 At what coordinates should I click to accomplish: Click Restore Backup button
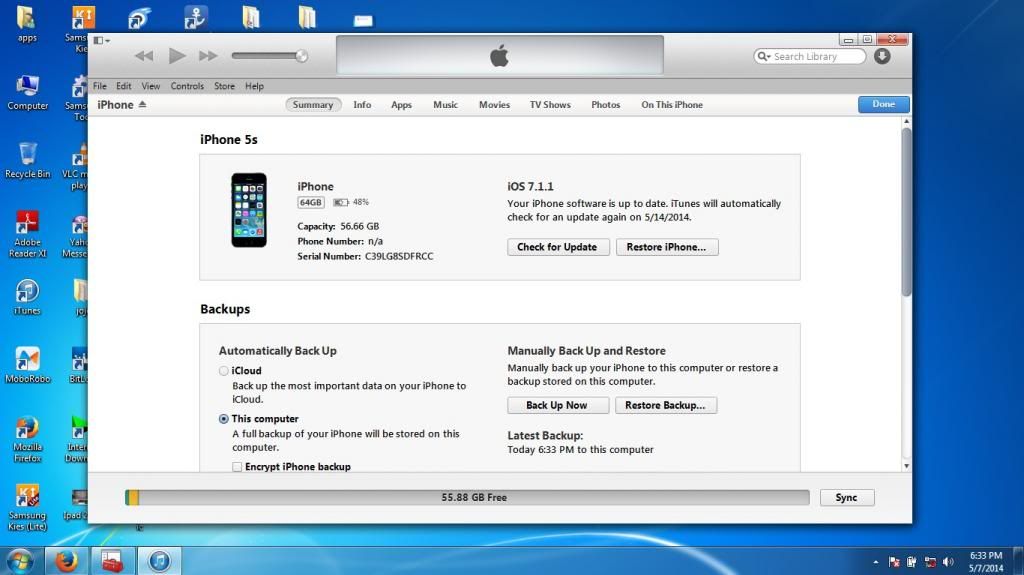665,405
